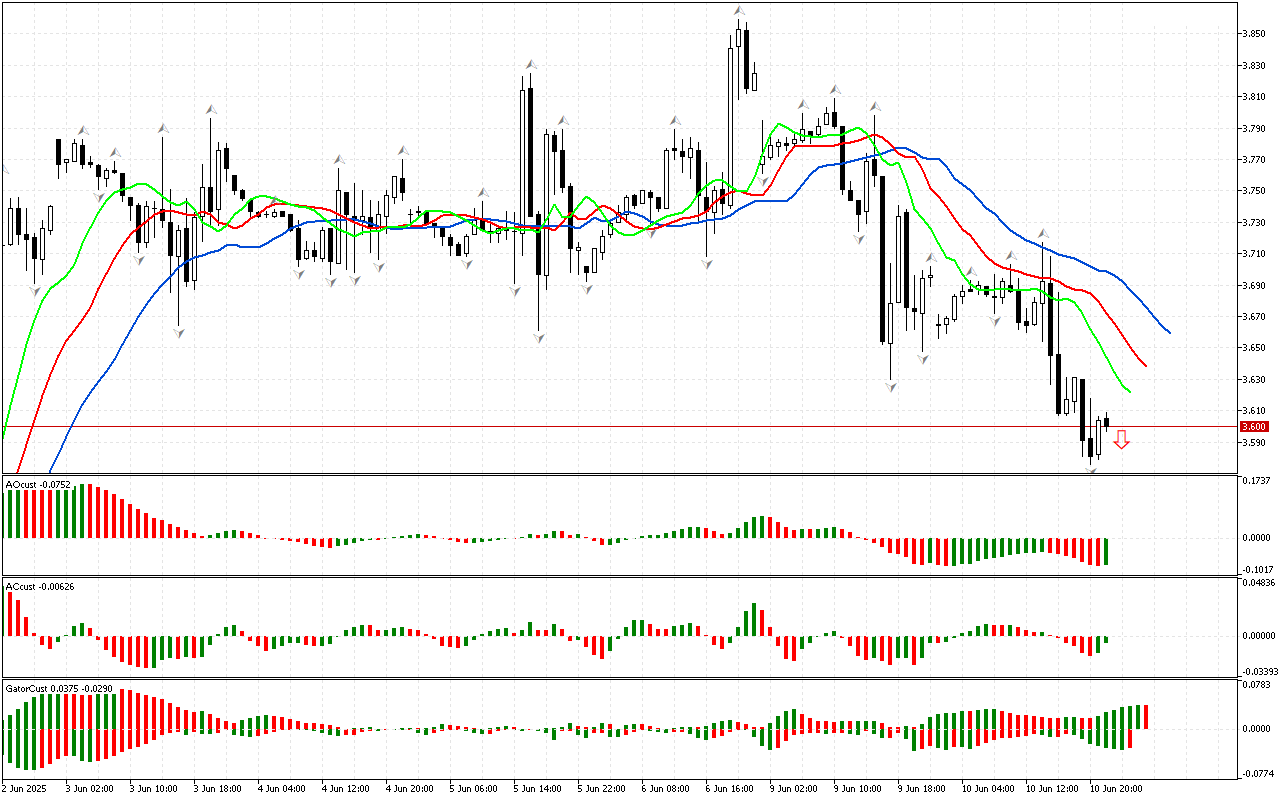Select the up fractal near 10 Jun 12:00 high
Image resolution: width=1280 pixels, height=800 pixels.
1042,232
